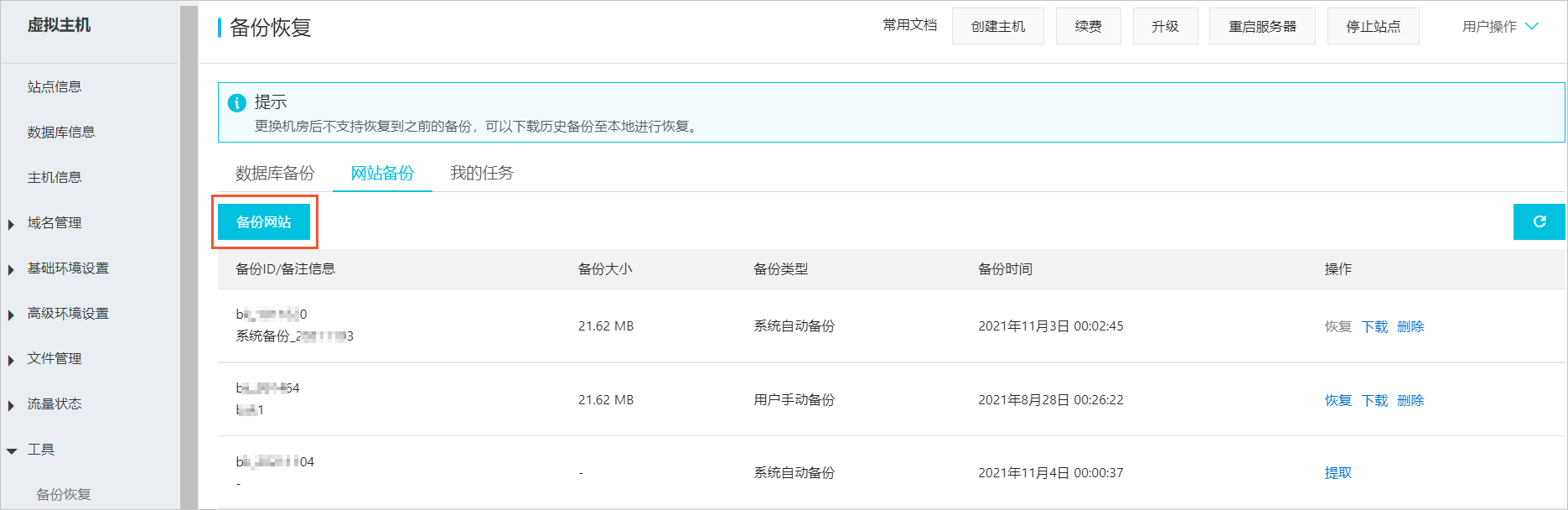Click the sidebar vertical scrollbar
1568x510 pixels.
coord(189,257)
